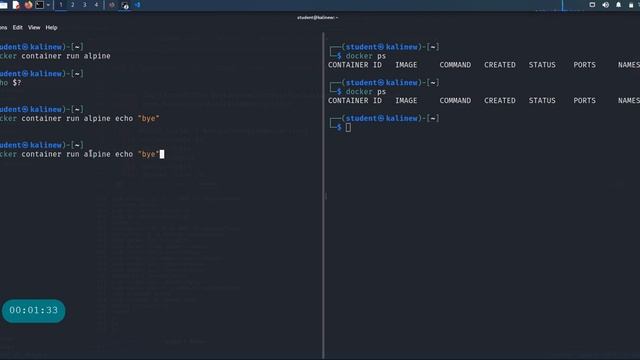Open the file manager from the panel
The width and height of the screenshot is (640, 360).
click(x=3, y=5)
